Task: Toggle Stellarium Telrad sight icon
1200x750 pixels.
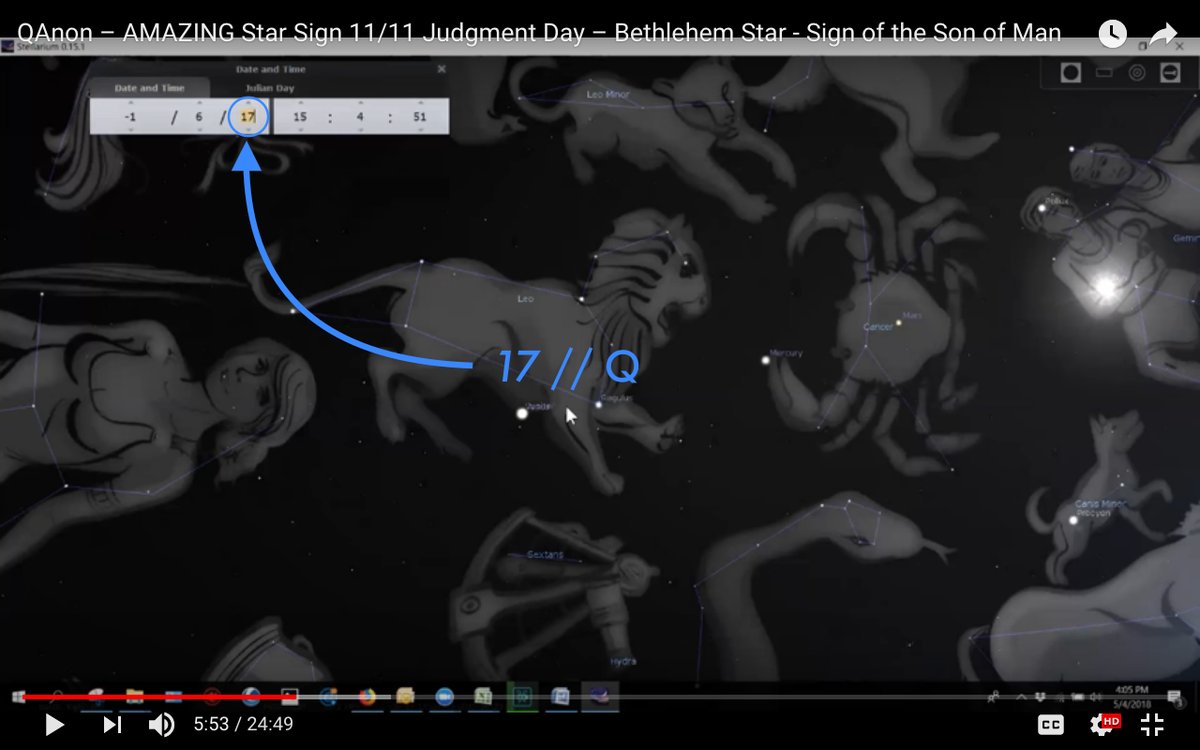Action: 1137,72
